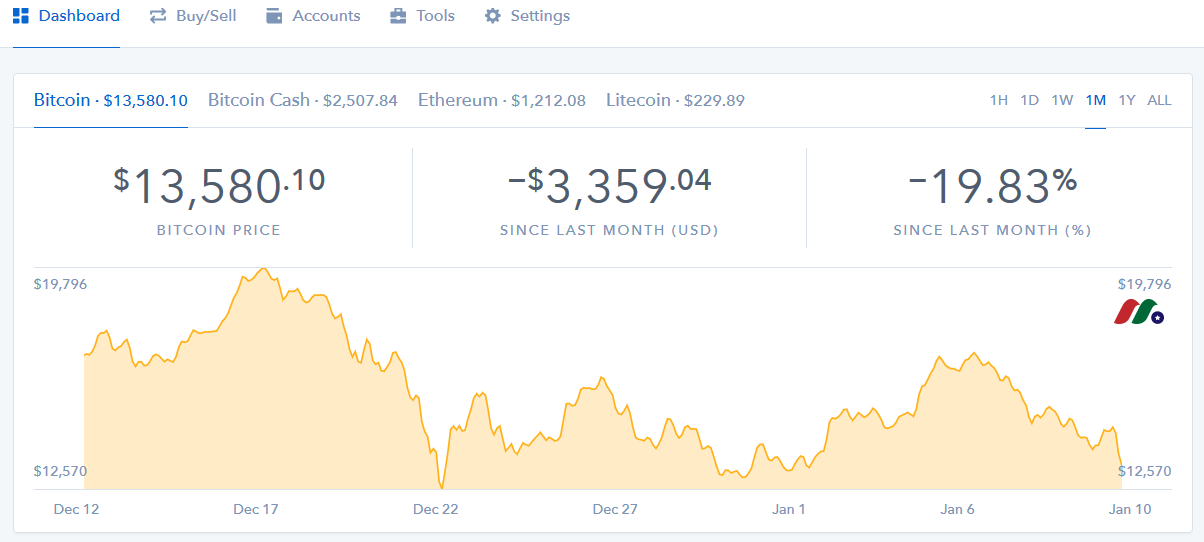Set chart range to 1W
This screenshot has height=542, width=1204.
point(1062,100)
